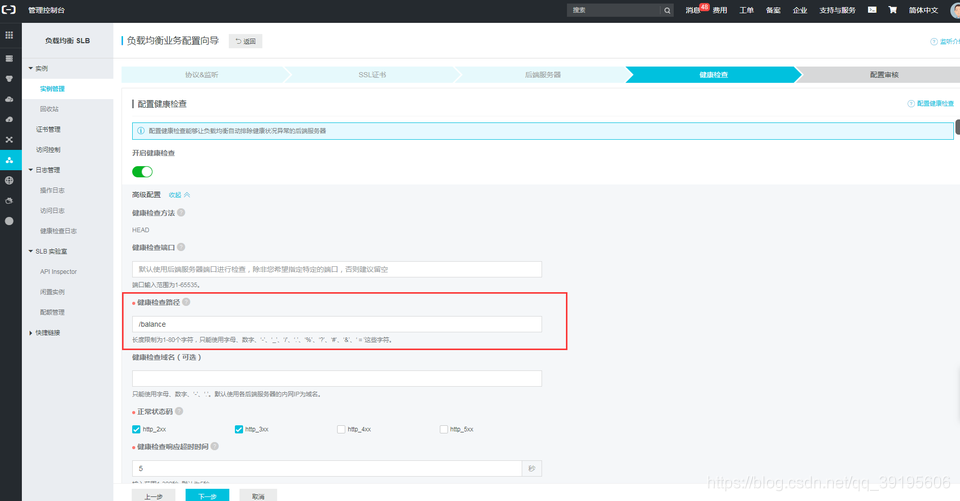Screen dimensions: 960x501
Task: Click the 取消 cancel button
Action: [x=258, y=495]
